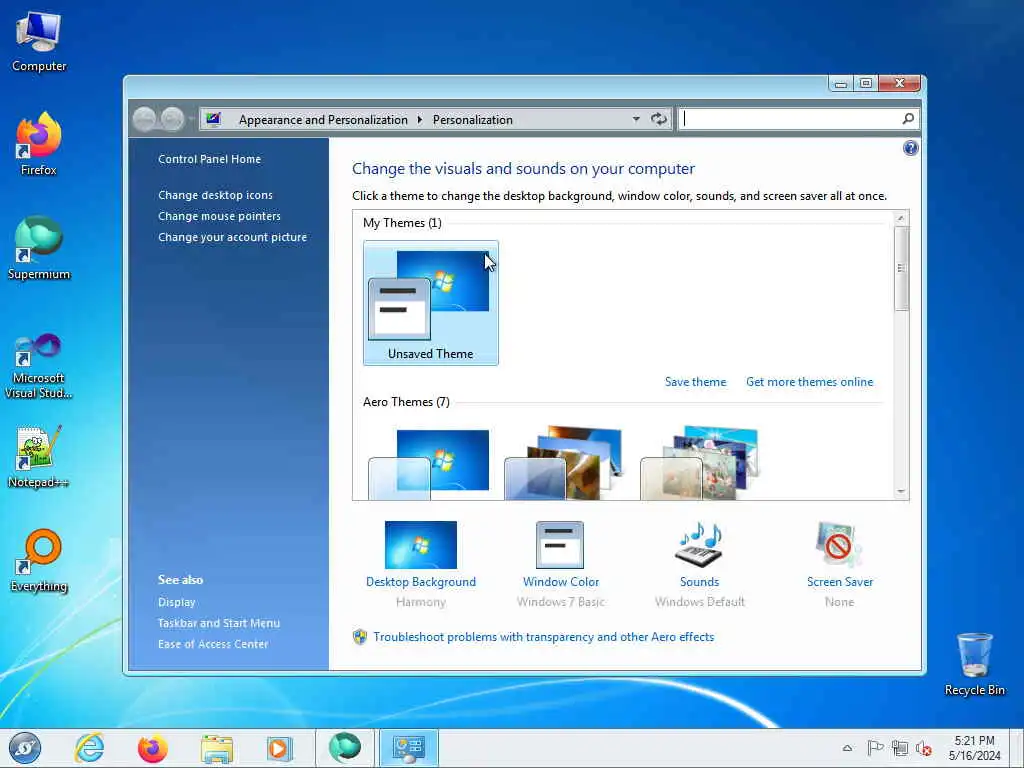Image resolution: width=1024 pixels, height=768 pixels.
Task: Click the muted volume tray icon
Action: (923, 748)
